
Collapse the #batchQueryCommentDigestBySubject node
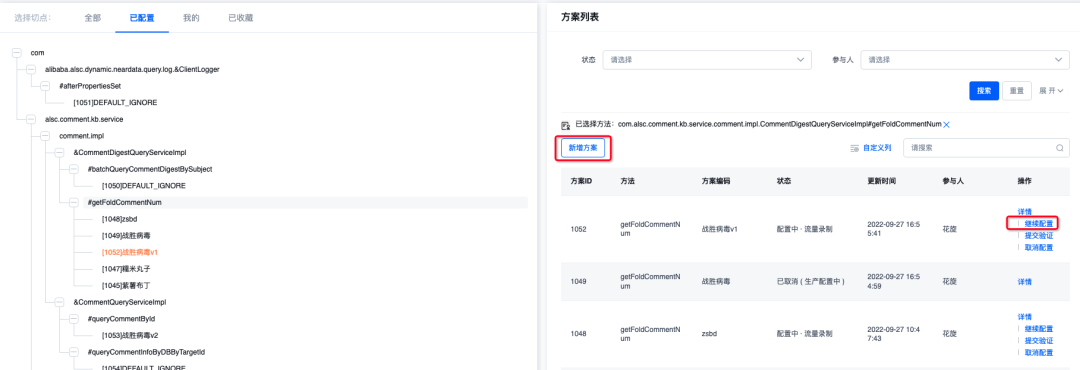point(74,169)
